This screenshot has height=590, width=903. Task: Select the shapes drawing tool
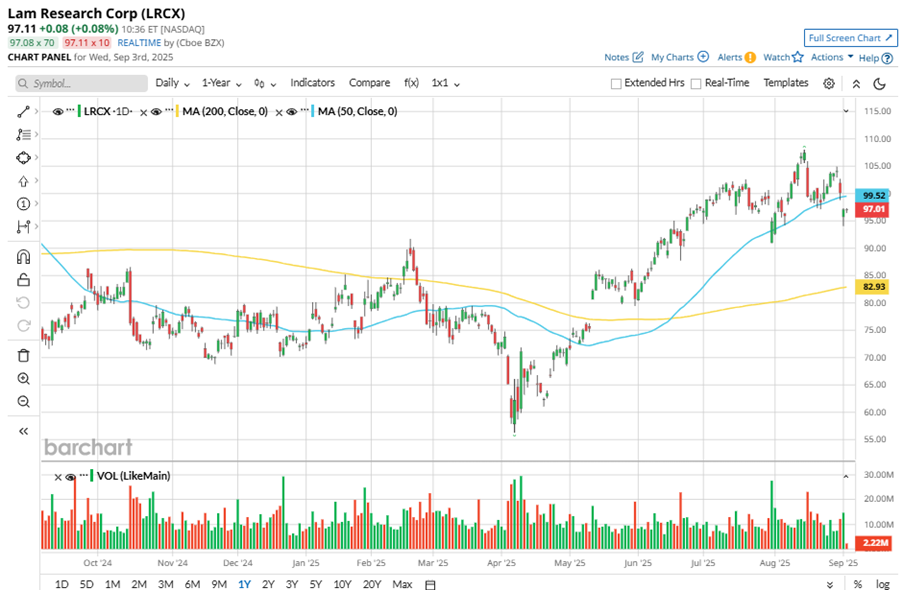(x=23, y=158)
